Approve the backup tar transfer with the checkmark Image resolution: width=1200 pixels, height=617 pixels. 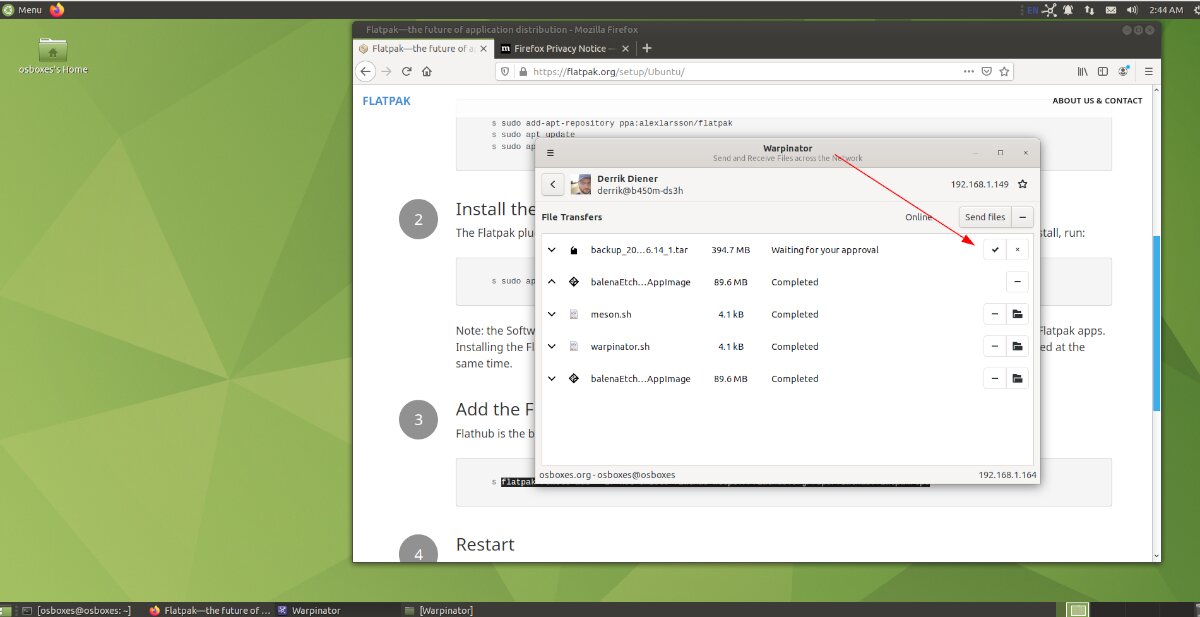(x=994, y=250)
